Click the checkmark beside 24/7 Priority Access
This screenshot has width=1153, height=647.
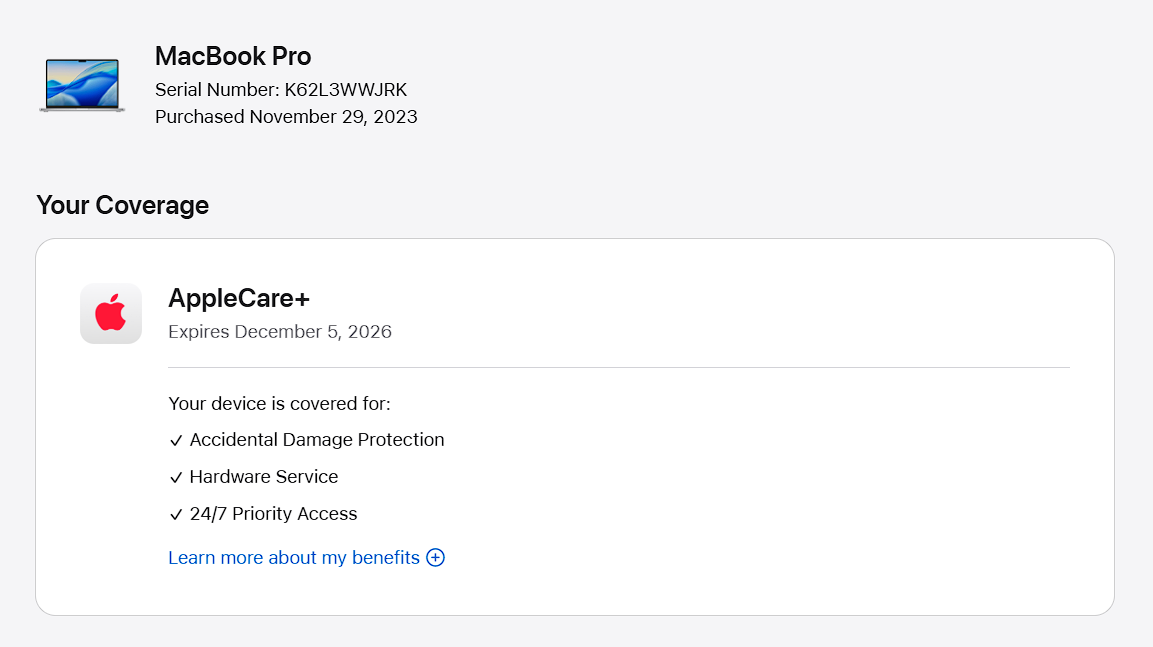coord(176,515)
